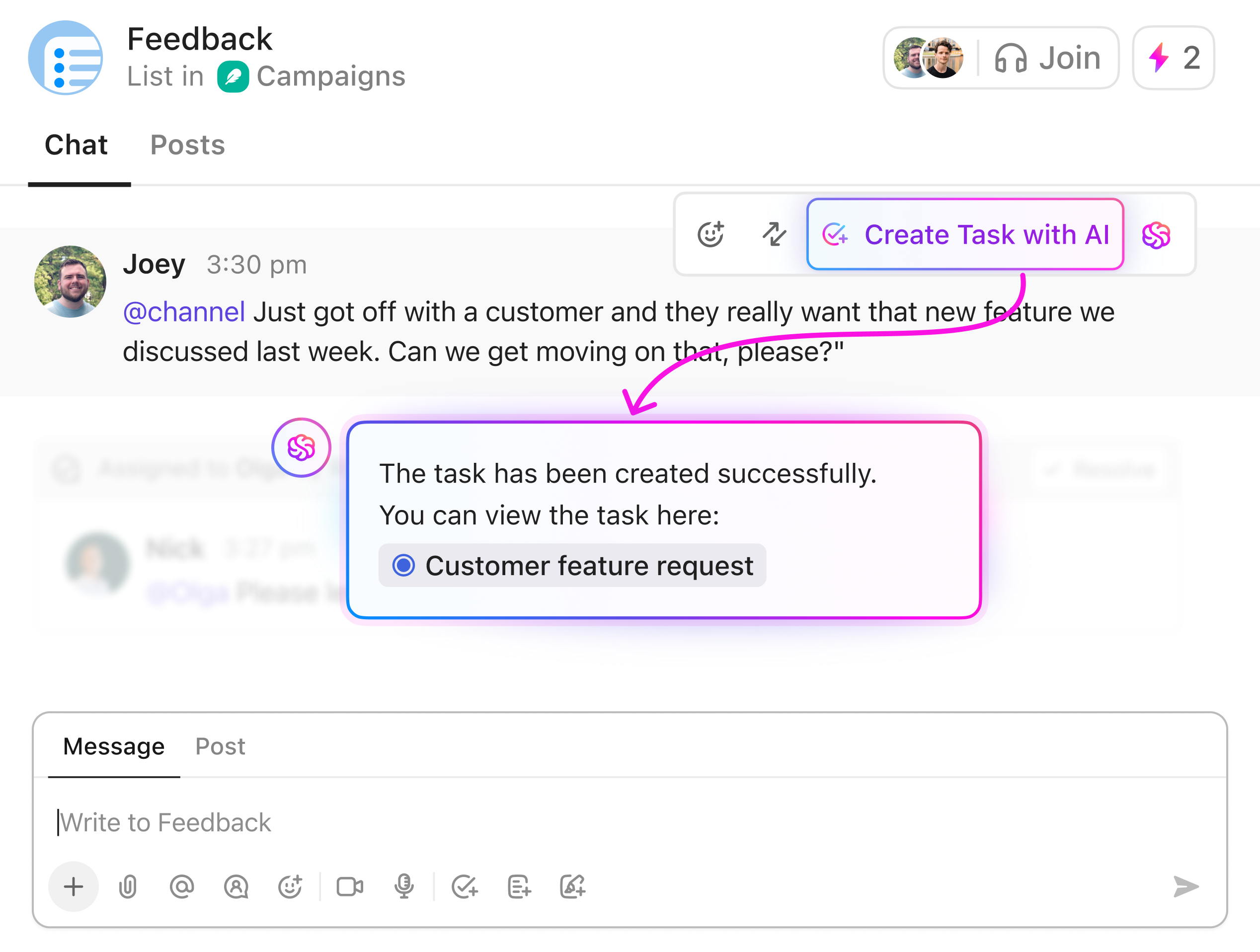
Task: Forward Joey's message using the arrows icon
Action: (774, 234)
